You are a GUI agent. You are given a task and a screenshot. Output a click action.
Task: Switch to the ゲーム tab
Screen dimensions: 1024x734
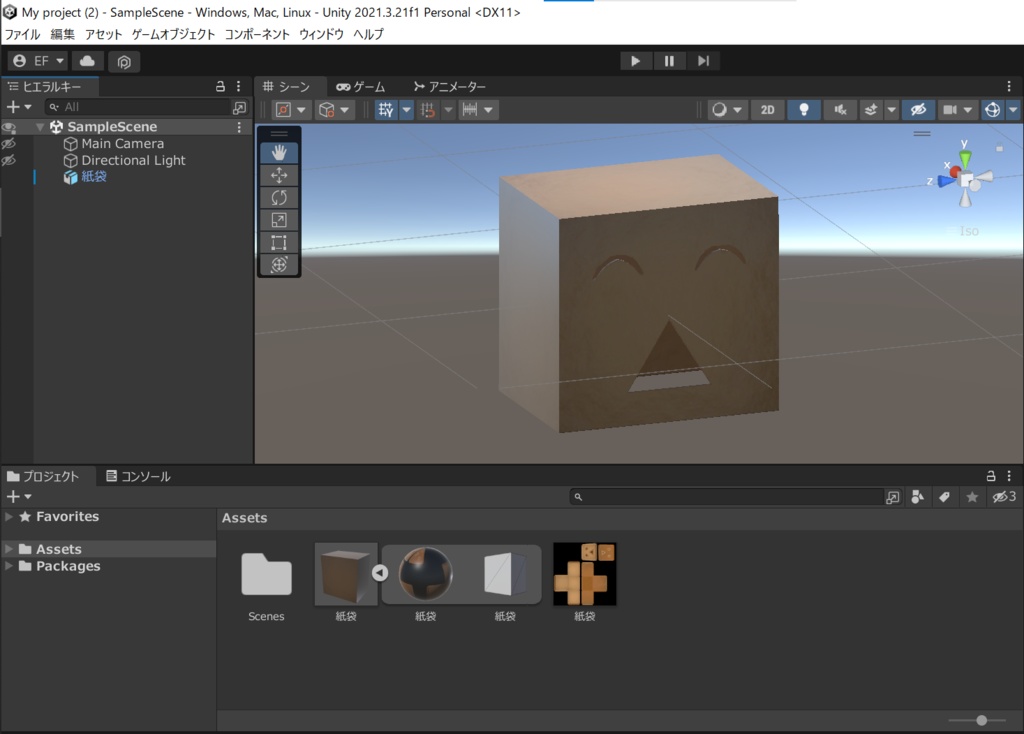(x=362, y=86)
